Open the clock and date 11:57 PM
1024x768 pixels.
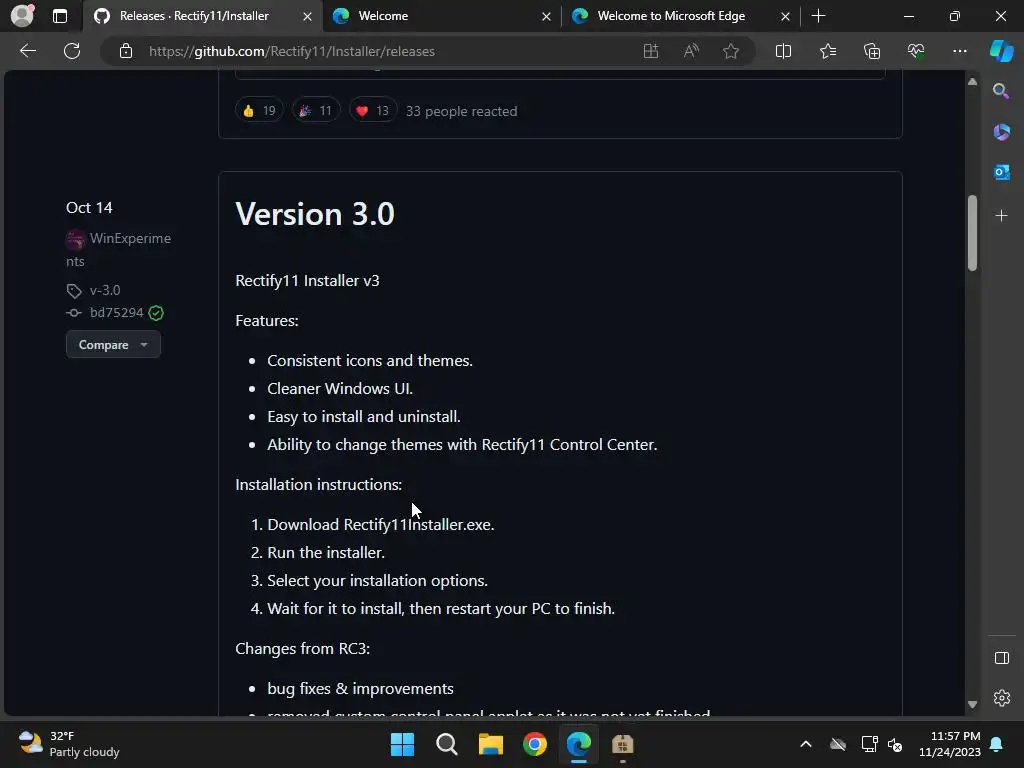(x=950, y=744)
